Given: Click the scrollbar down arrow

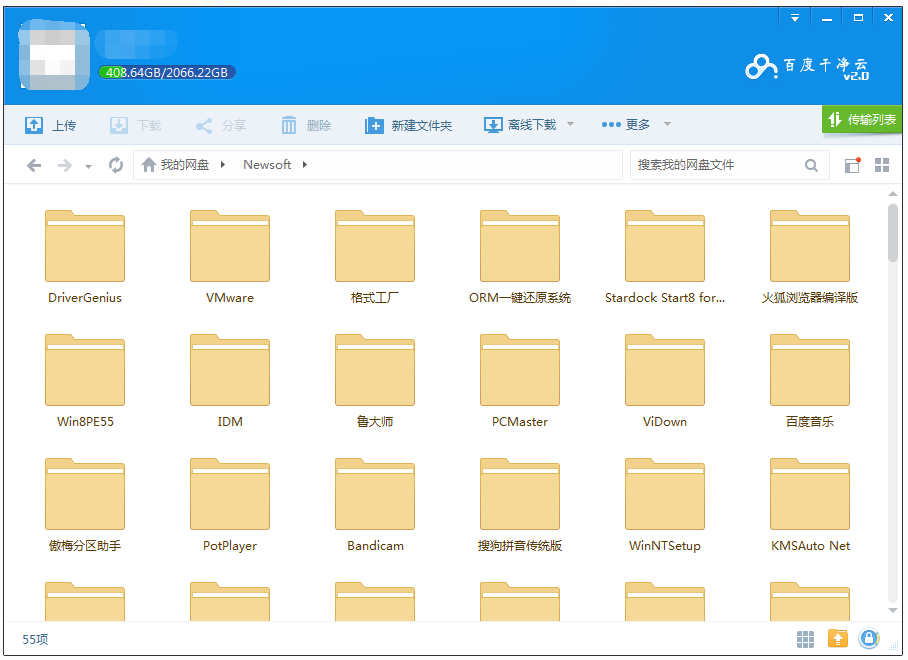Looking at the screenshot, I should [x=893, y=610].
